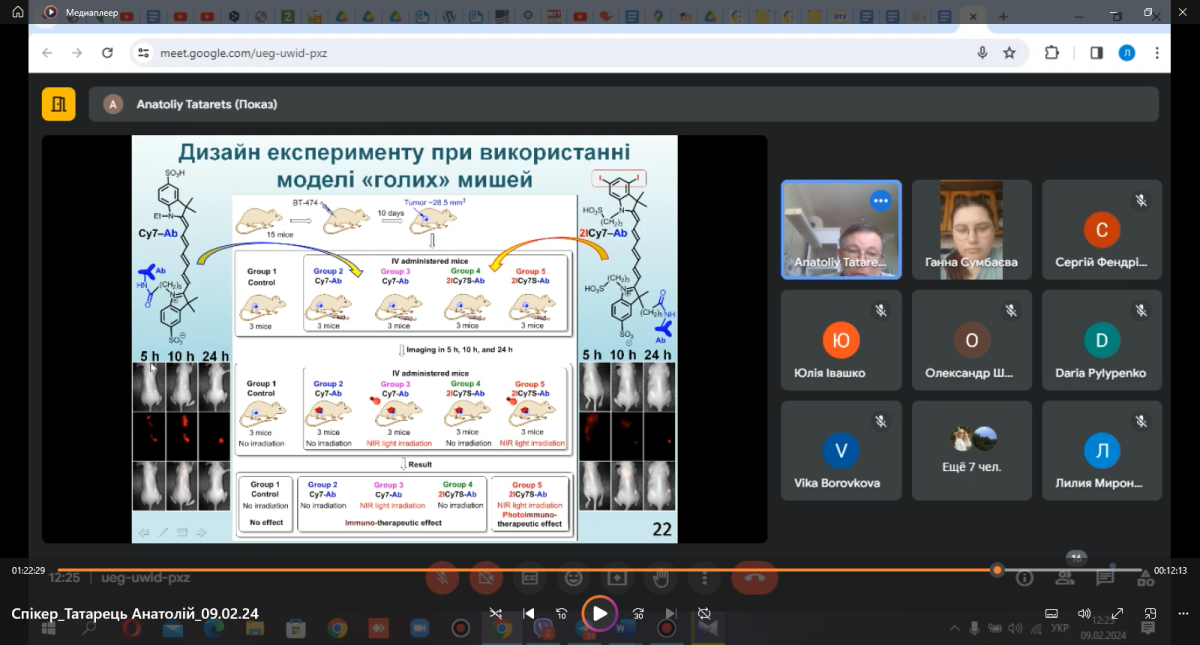Open the Chrome three-dot menu
Screen dimensions: 1200x645
pyautogui.click(x=1158, y=53)
